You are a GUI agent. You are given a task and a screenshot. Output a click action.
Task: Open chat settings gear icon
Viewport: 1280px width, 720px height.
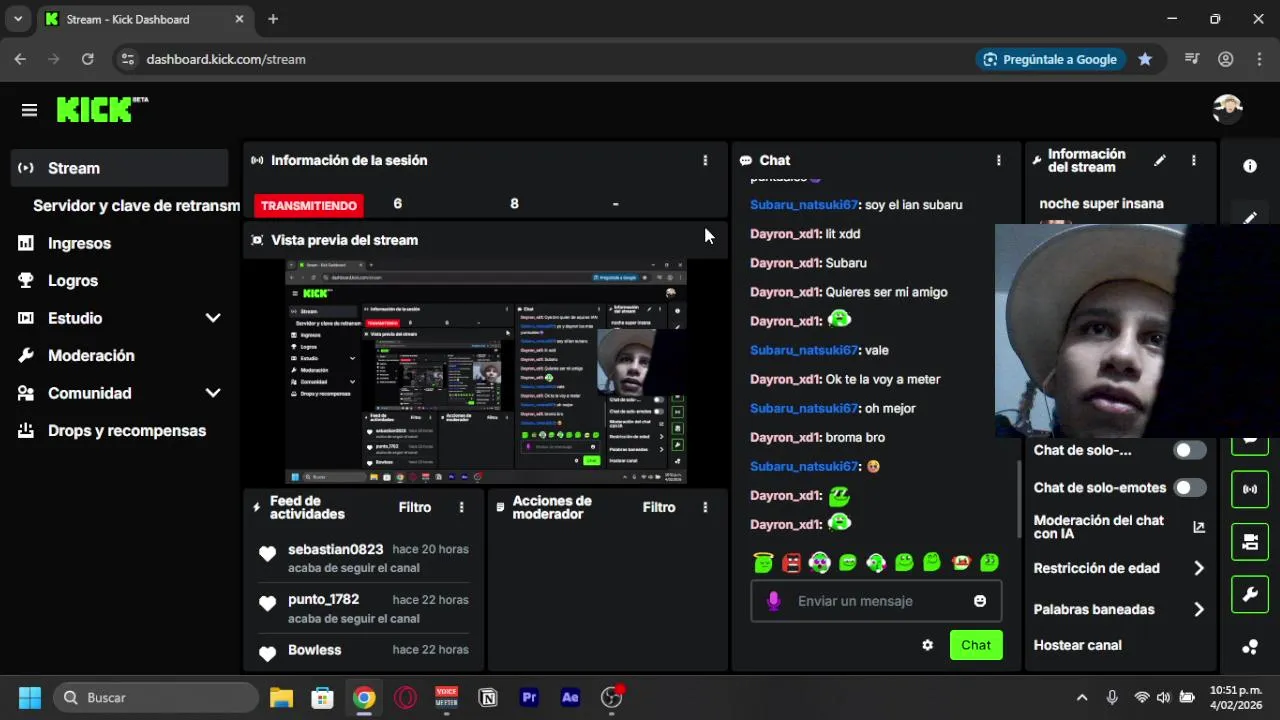pos(927,645)
